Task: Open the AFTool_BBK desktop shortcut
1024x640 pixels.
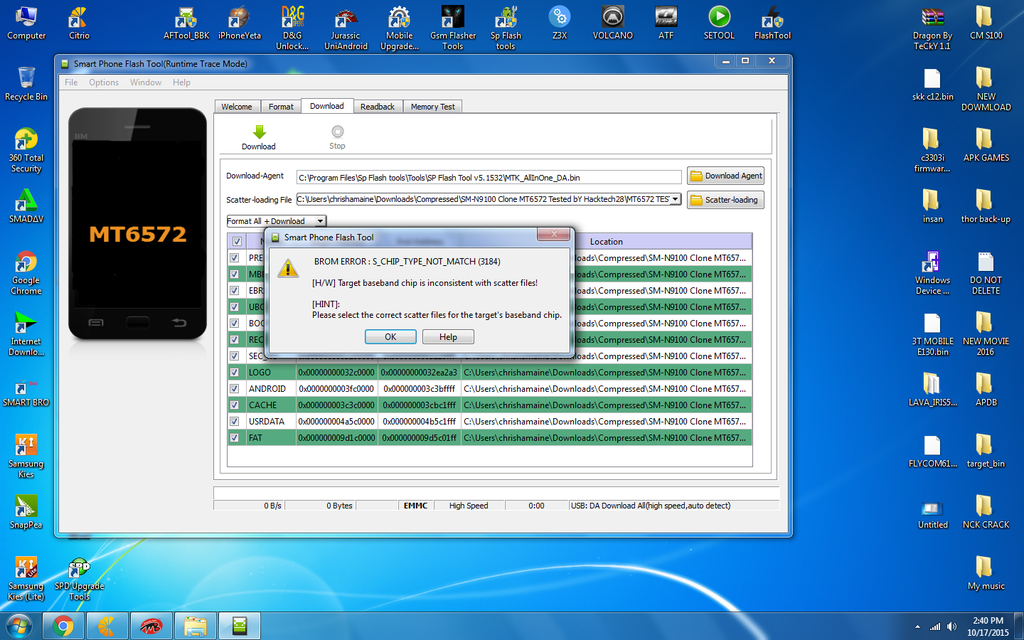Action: point(186,24)
